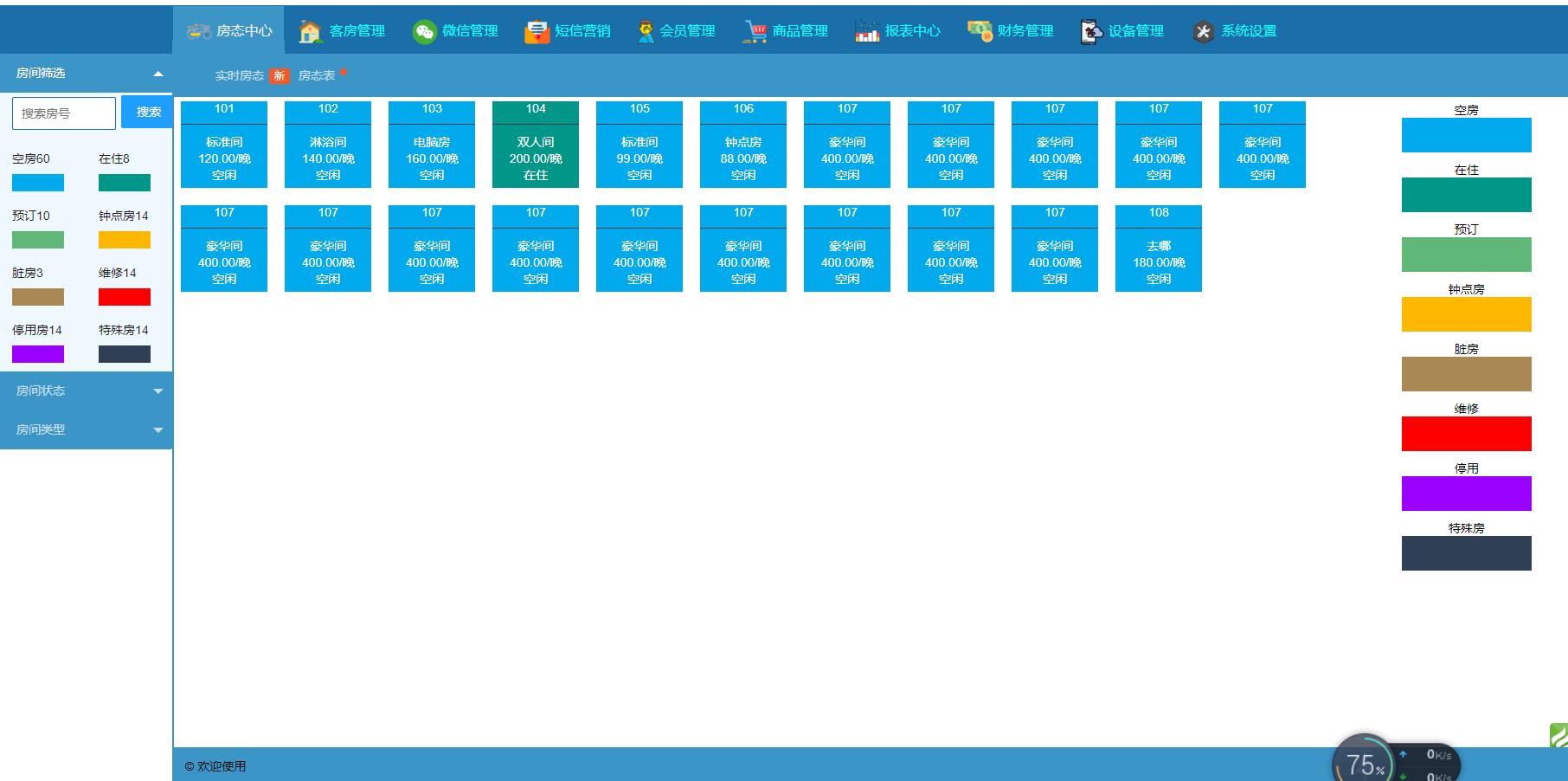Click the chart icon for 报表中心
This screenshot has height=781, width=1568.
click(x=867, y=31)
